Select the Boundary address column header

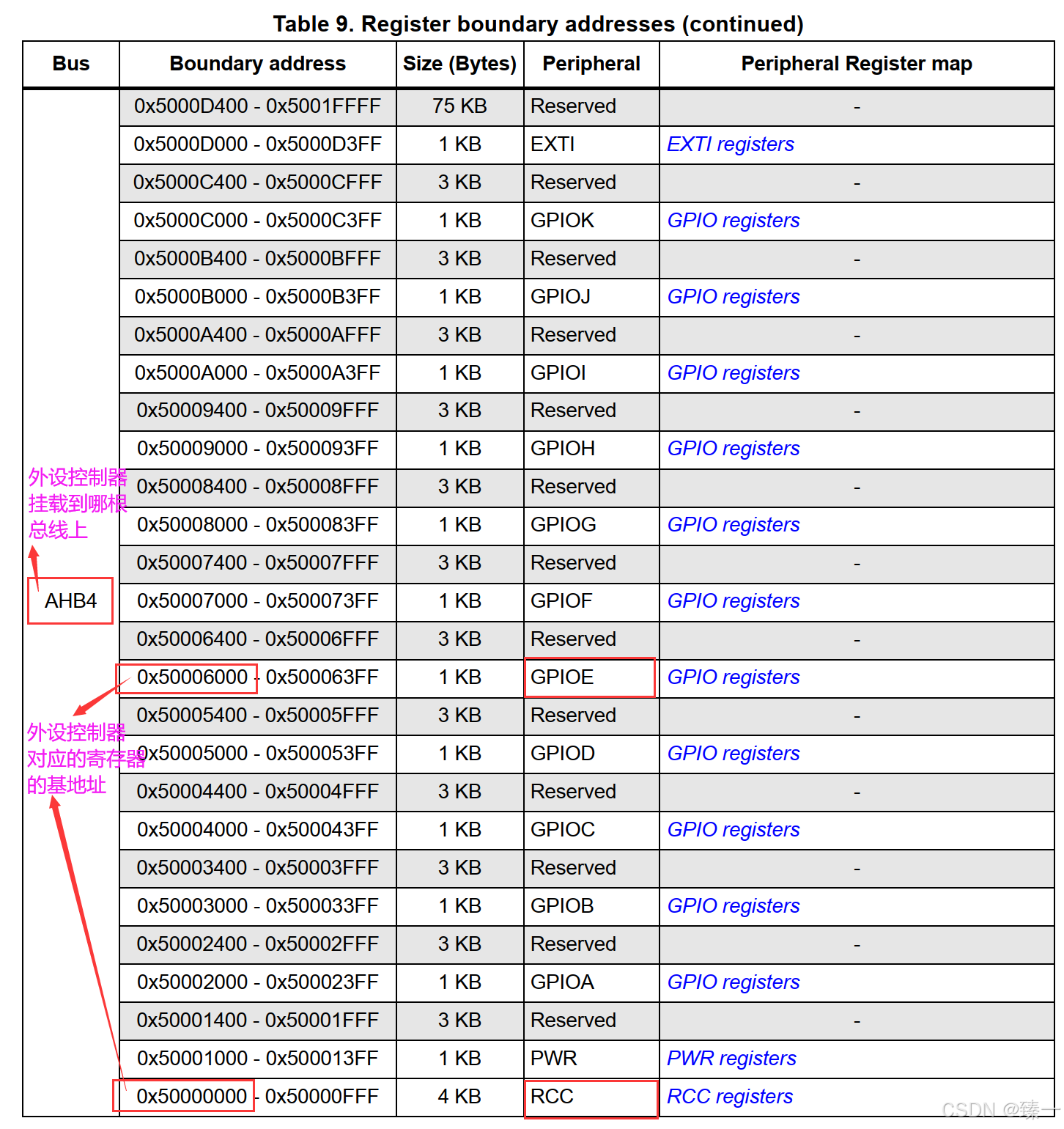(257, 64)
